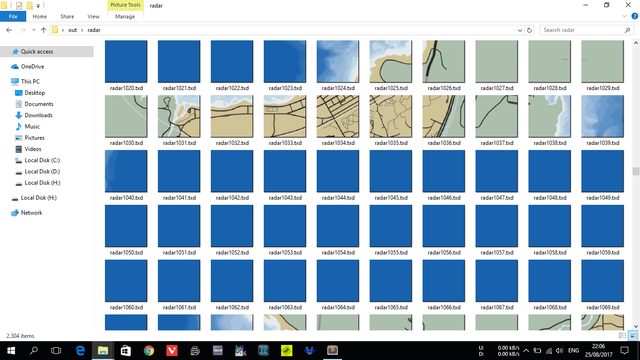Click the Picture Tools contextual tab

125,5
